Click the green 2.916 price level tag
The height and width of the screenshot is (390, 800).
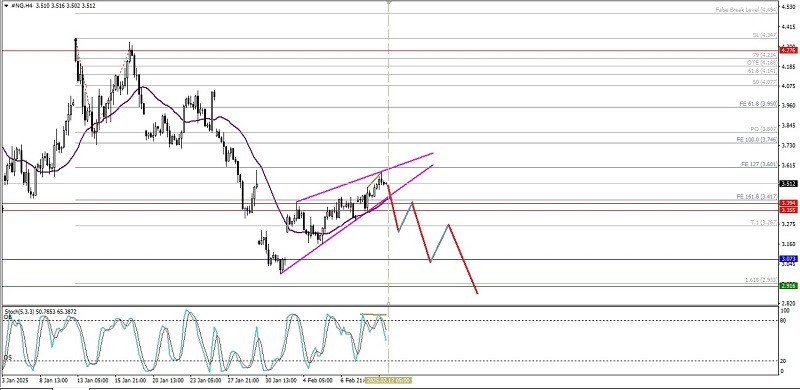[x=789, y=286]
